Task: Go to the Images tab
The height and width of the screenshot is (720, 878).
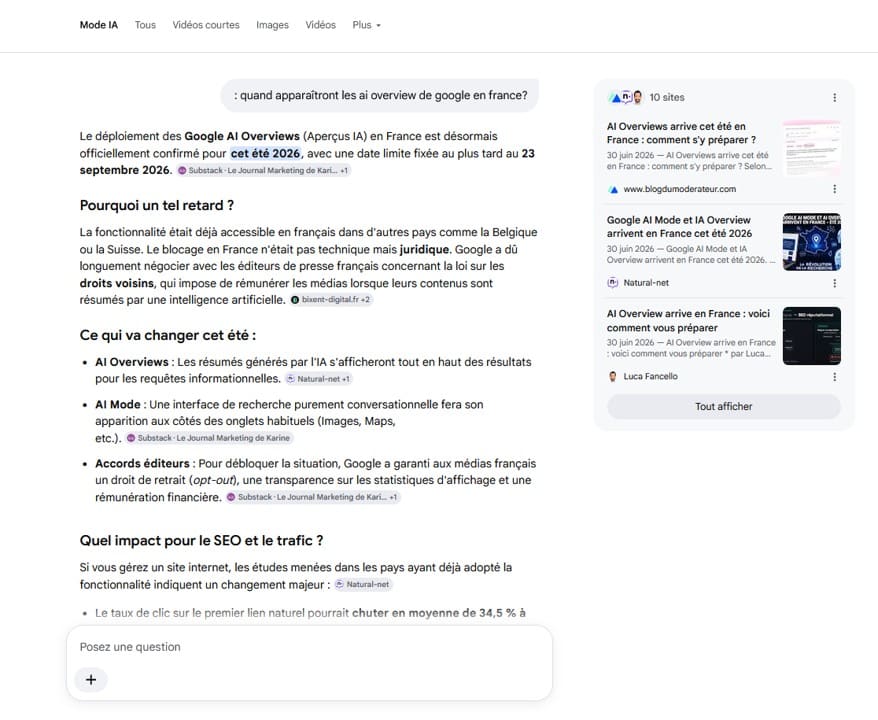Action: (x=272, y=25)
